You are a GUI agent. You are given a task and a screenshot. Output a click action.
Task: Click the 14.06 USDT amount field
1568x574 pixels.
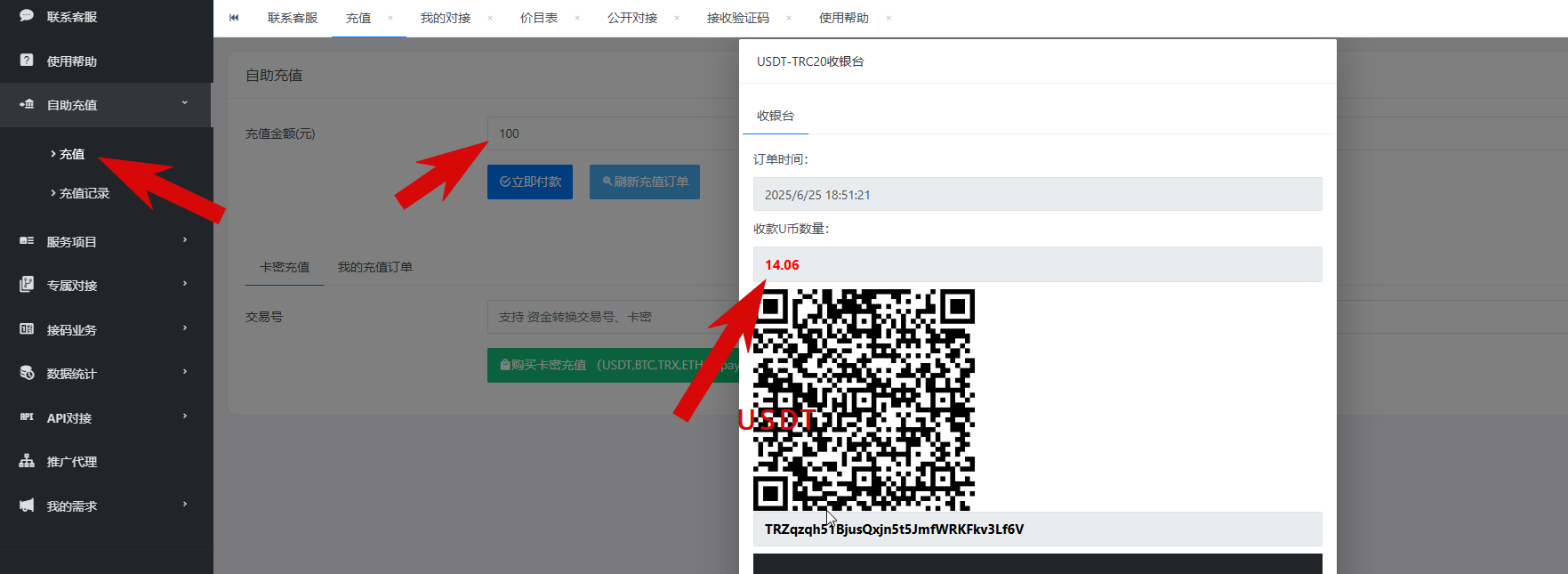[x=1037, y=264]
